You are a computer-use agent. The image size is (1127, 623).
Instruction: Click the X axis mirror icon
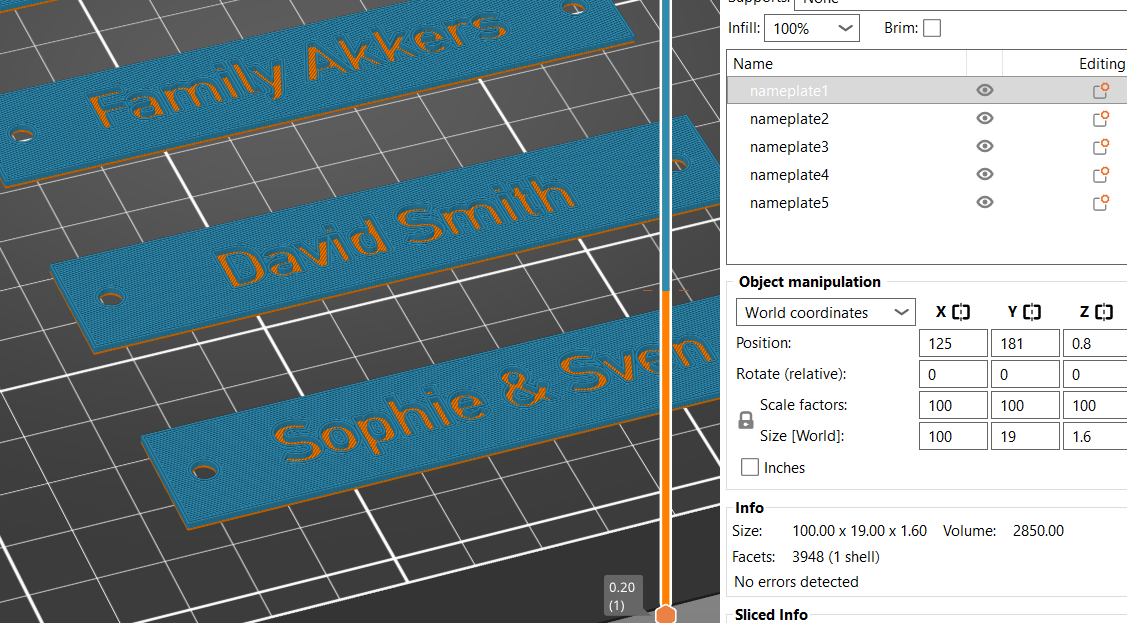pos(961,312)
